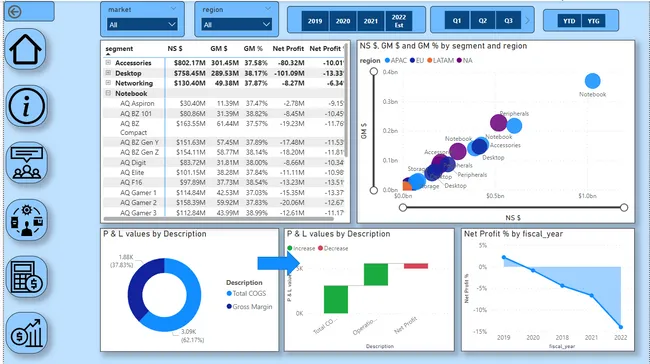Click the Decrease legend item in waterfall

(x=333, y=248)
